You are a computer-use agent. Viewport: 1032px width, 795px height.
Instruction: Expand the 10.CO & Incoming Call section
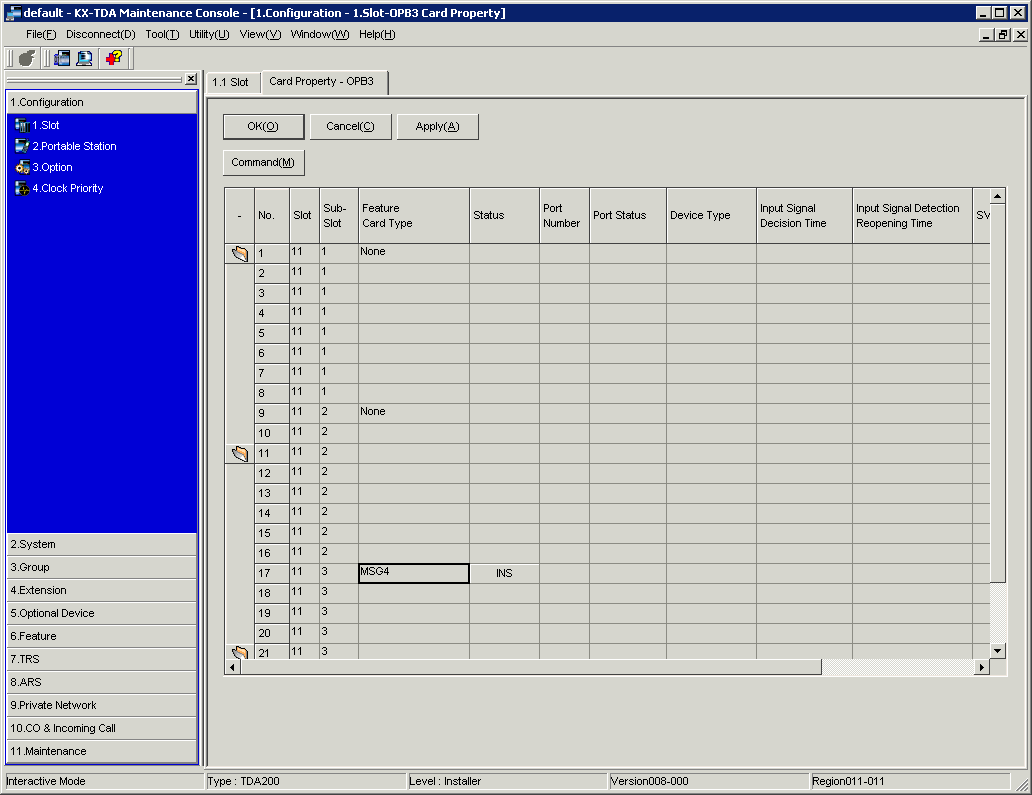pos(102,728)
